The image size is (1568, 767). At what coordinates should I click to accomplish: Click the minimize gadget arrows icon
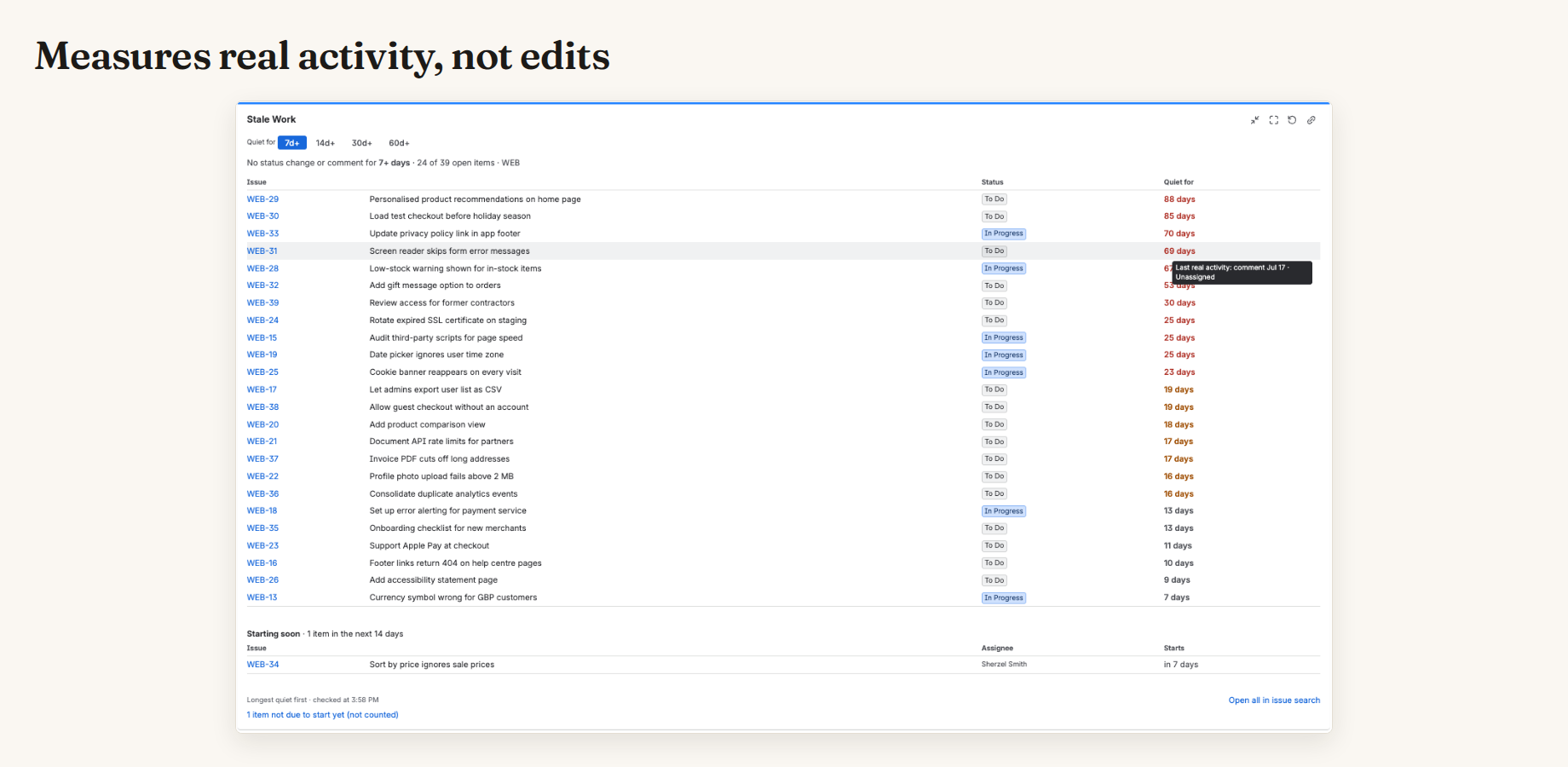click(x=1254, y=120)
